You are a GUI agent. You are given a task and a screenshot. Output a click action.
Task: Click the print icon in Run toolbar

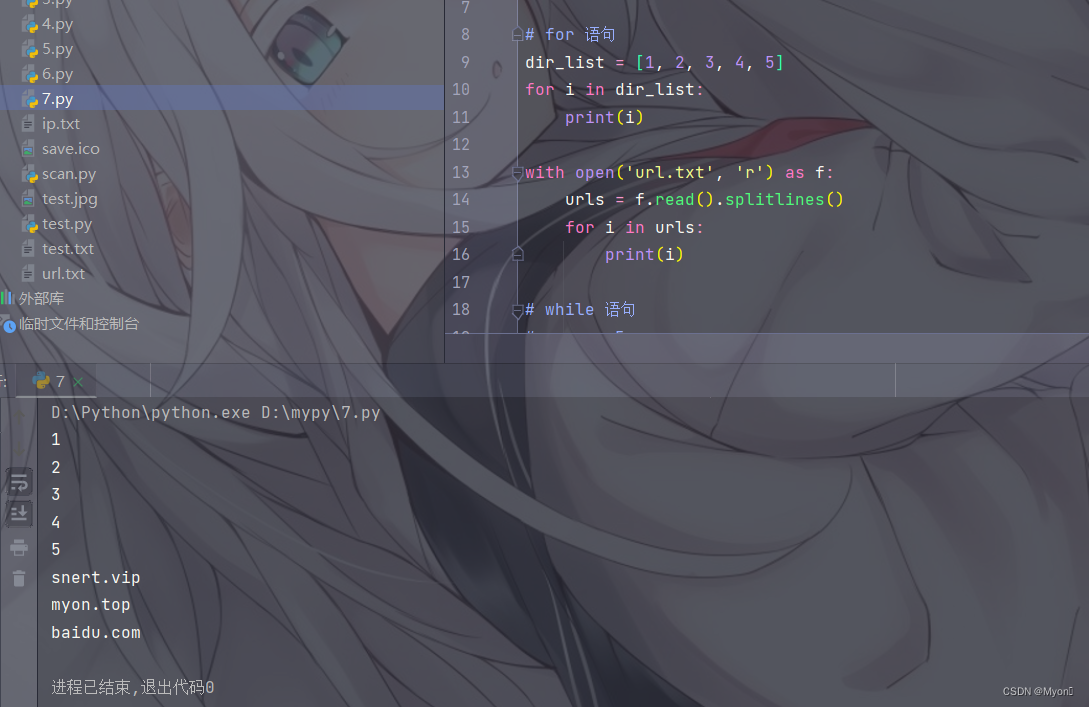coord(19,547)
